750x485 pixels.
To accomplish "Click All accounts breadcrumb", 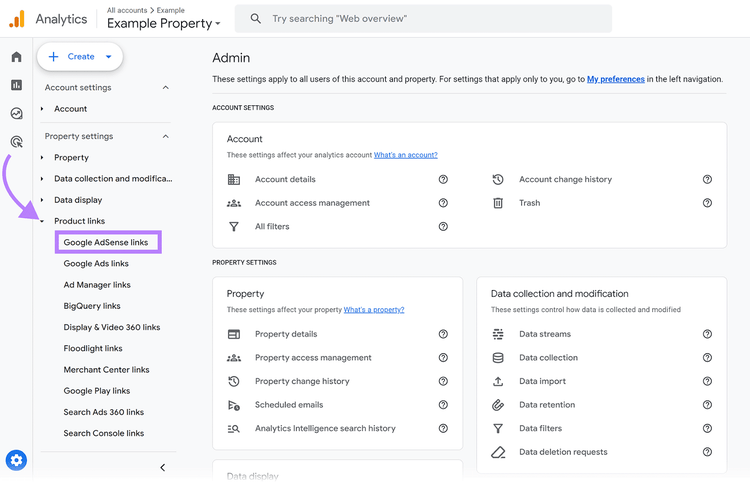I will (x=127, y=10).
